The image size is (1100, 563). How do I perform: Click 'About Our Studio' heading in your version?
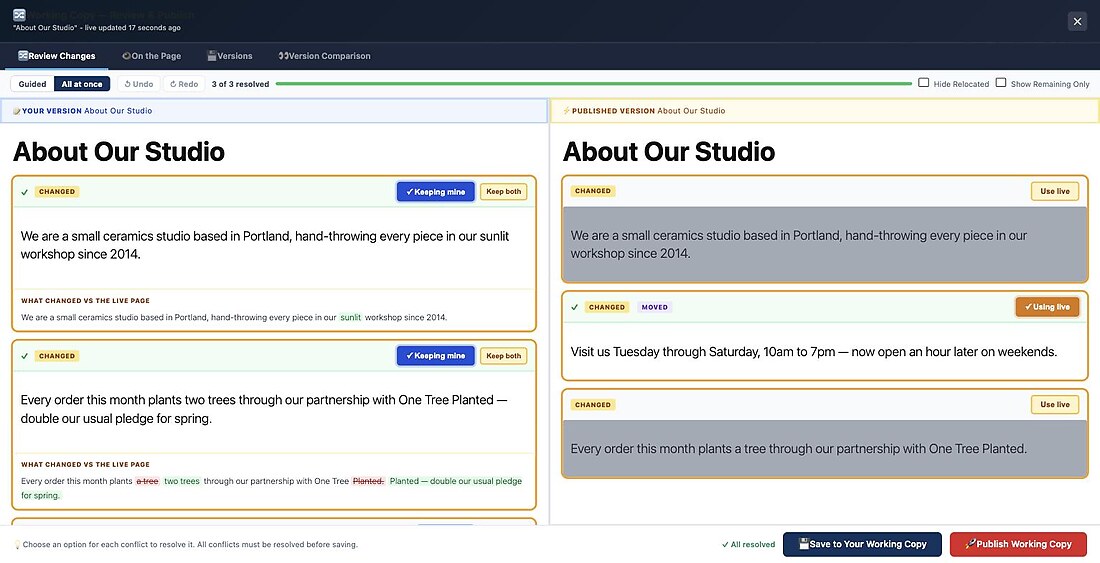(119, 151)
